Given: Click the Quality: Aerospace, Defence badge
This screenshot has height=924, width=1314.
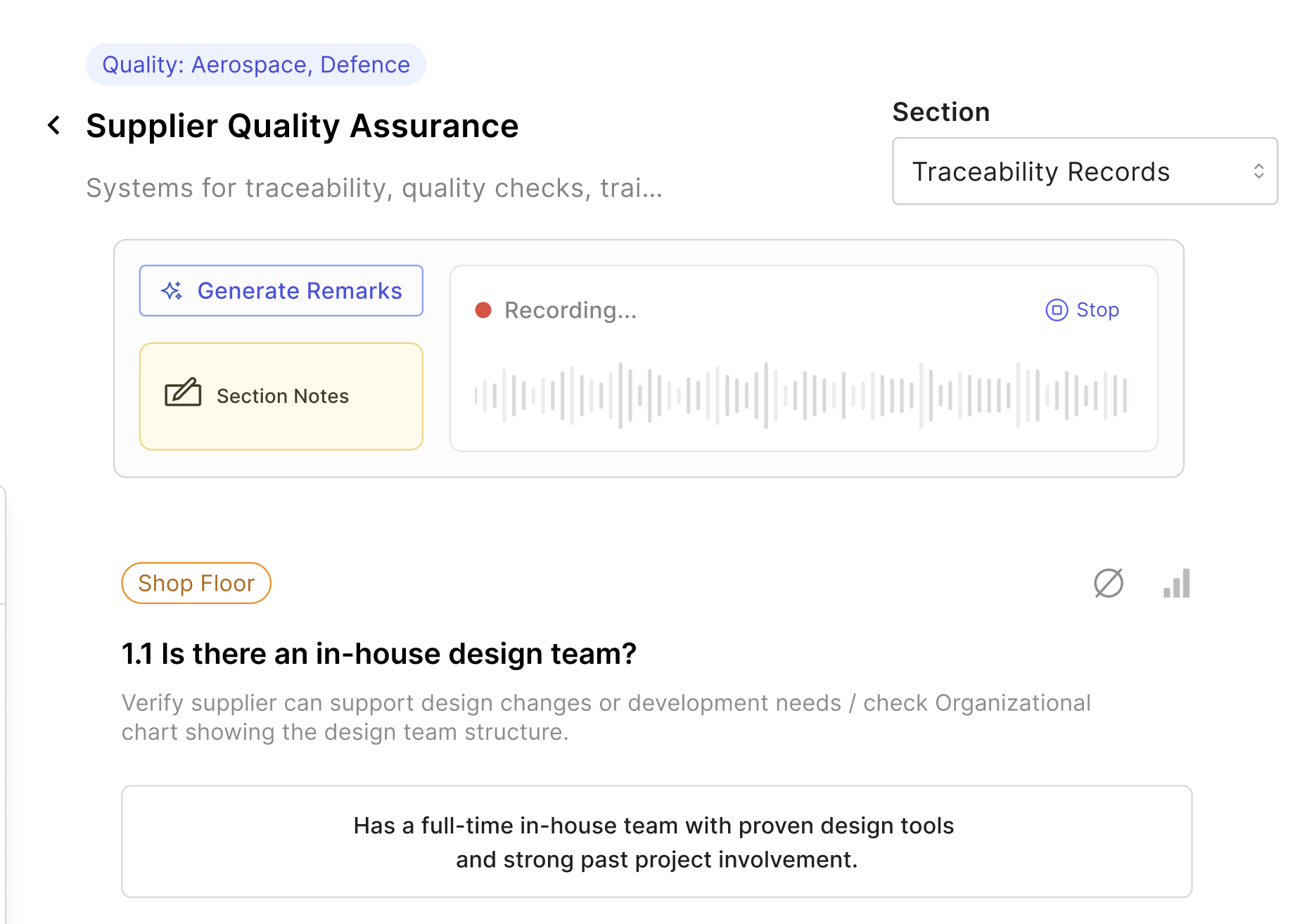Looking at the screenshot, I should tap(256, 65).
